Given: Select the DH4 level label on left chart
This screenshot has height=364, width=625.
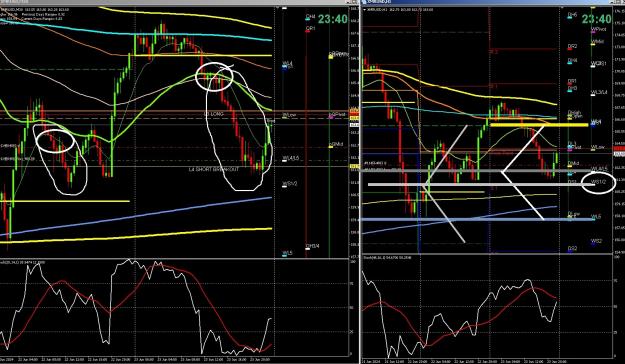Looking at the screenshot, I should tap(311, 17).
